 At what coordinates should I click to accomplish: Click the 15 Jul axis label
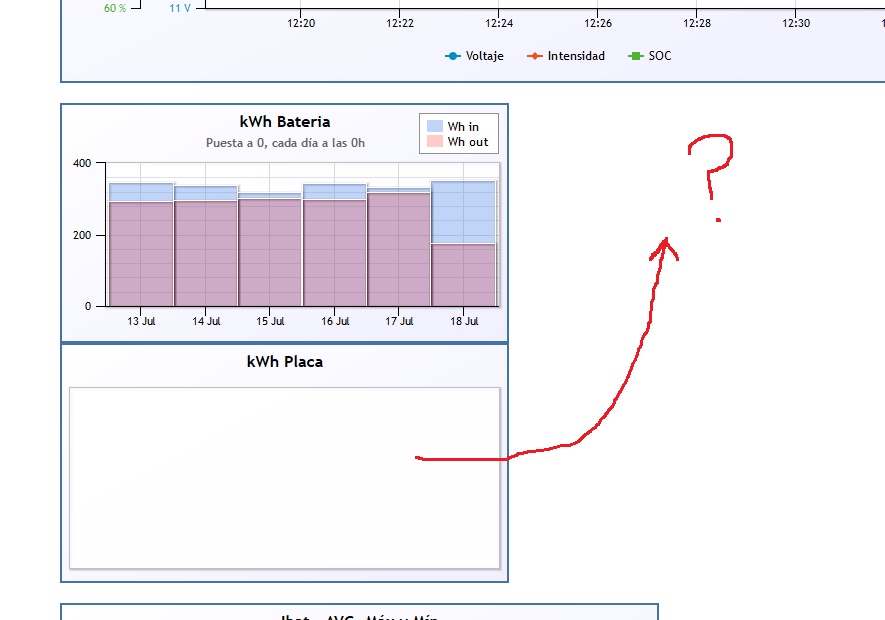pos(270,321)
